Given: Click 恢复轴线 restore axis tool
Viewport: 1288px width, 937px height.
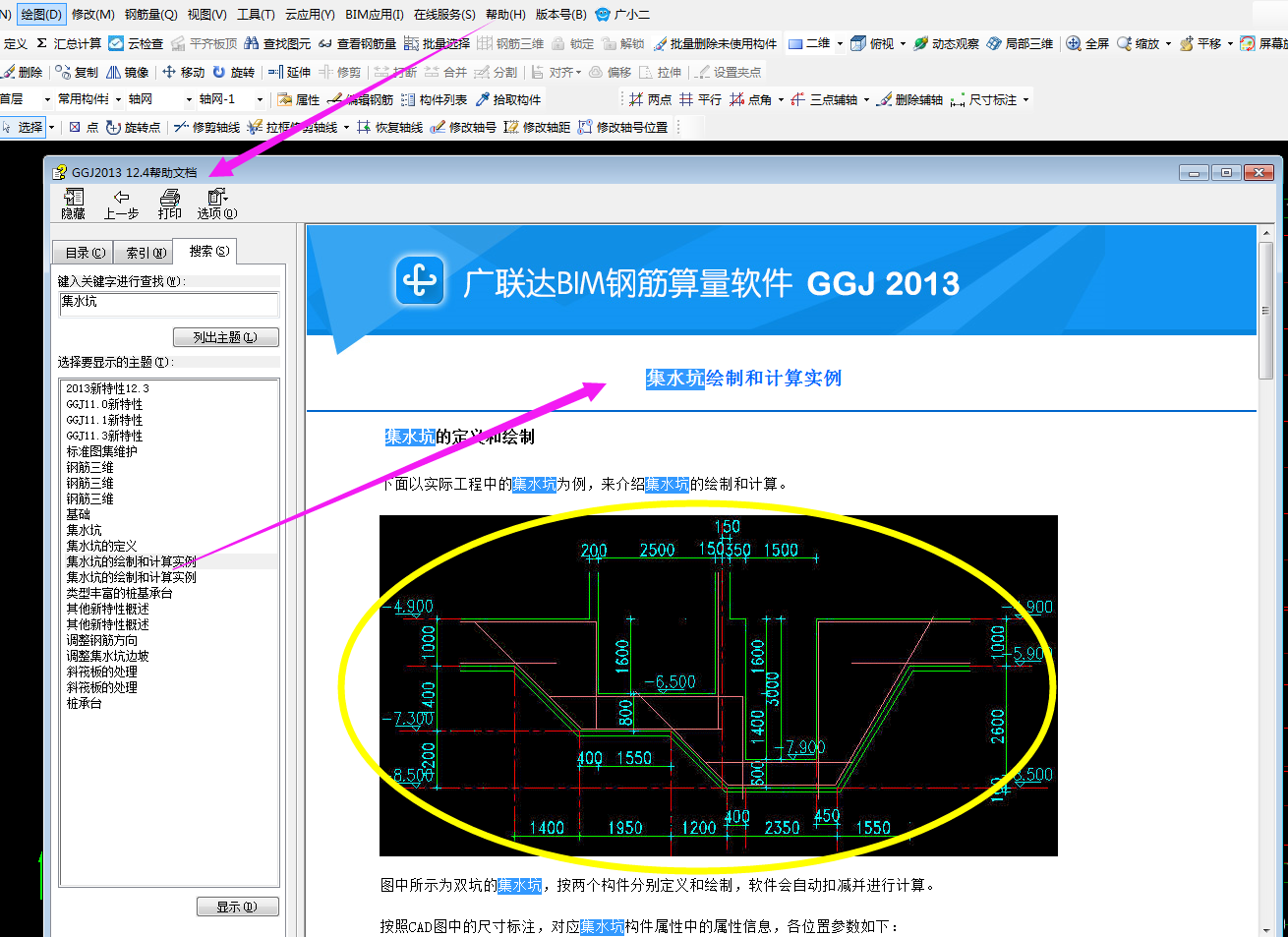Looking at the screenshot, I should click(x=389, y=127).
